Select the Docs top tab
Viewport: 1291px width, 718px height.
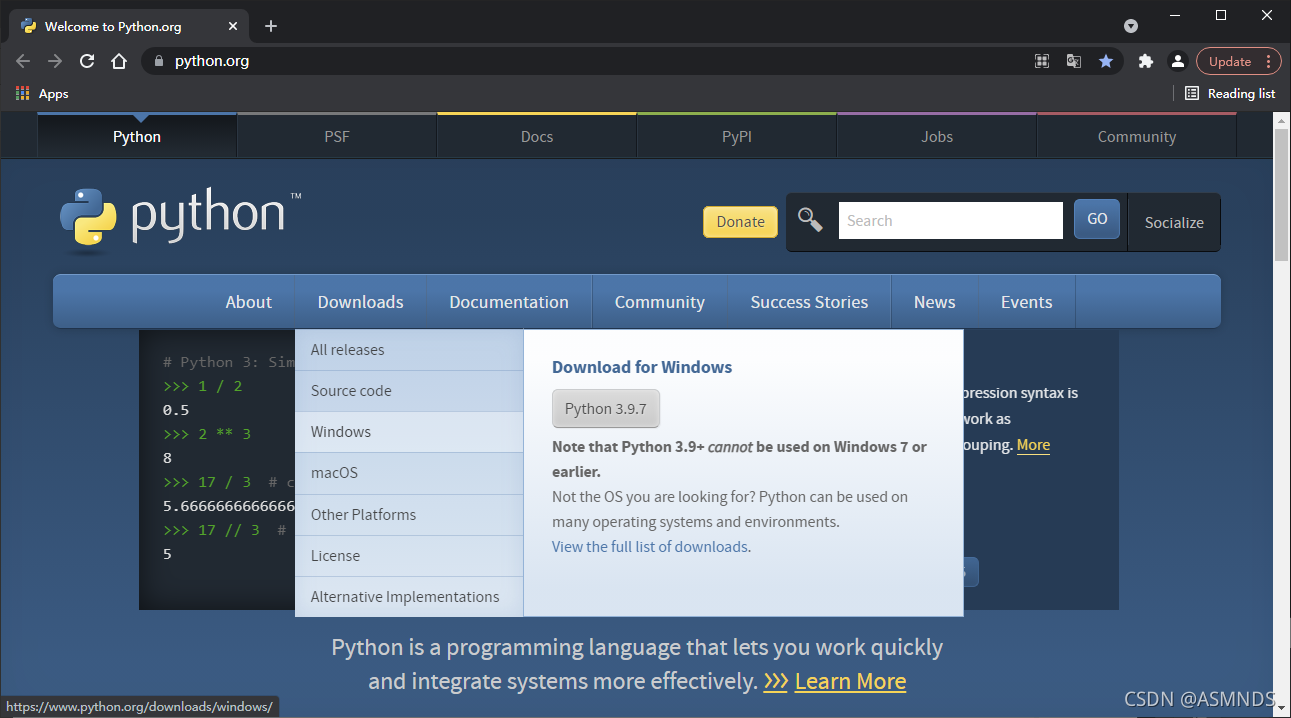coord(537,136)
